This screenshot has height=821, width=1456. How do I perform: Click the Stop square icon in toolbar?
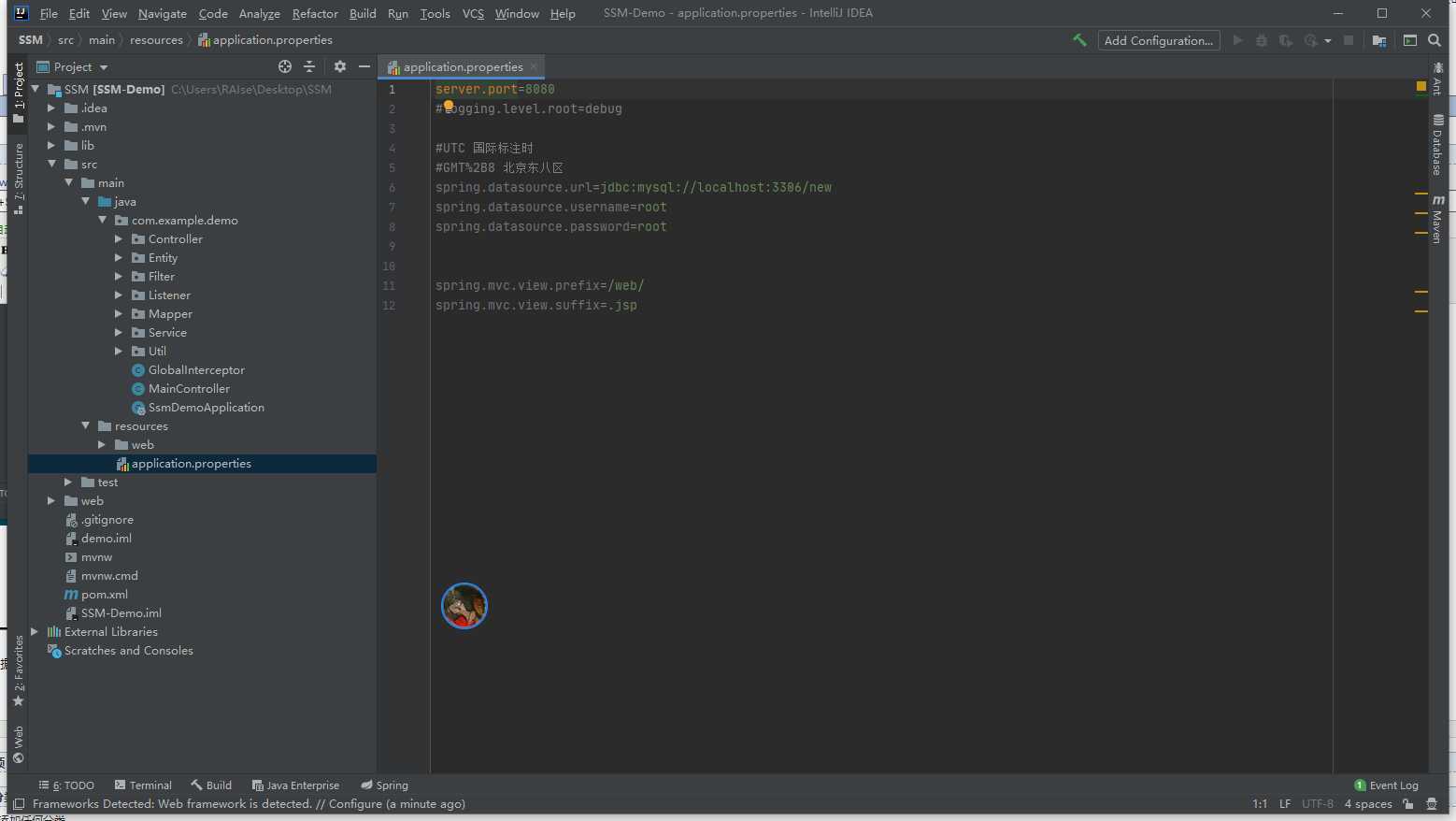[1349, 40]
